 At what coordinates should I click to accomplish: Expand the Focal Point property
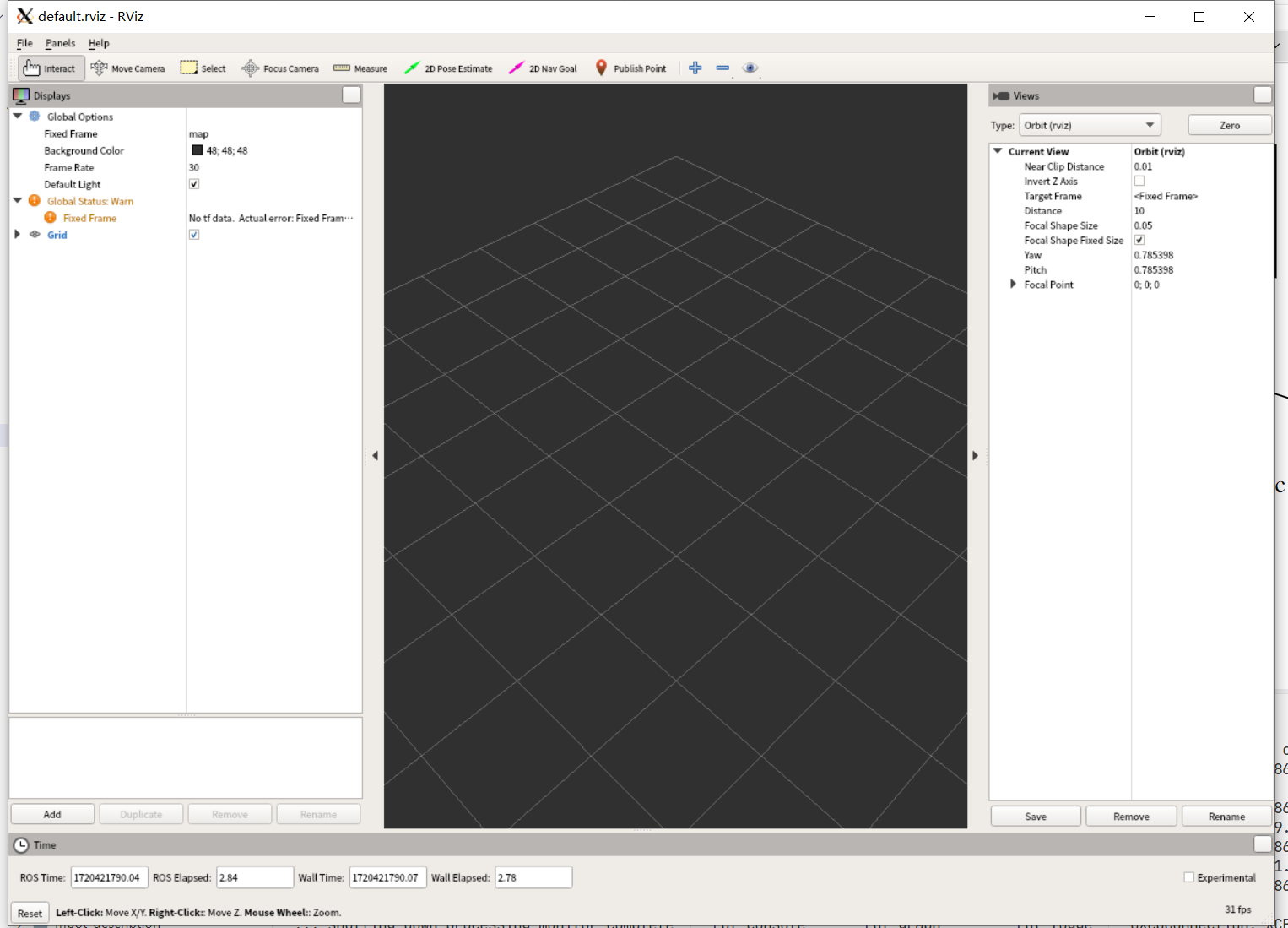(x=1013, y=285)
